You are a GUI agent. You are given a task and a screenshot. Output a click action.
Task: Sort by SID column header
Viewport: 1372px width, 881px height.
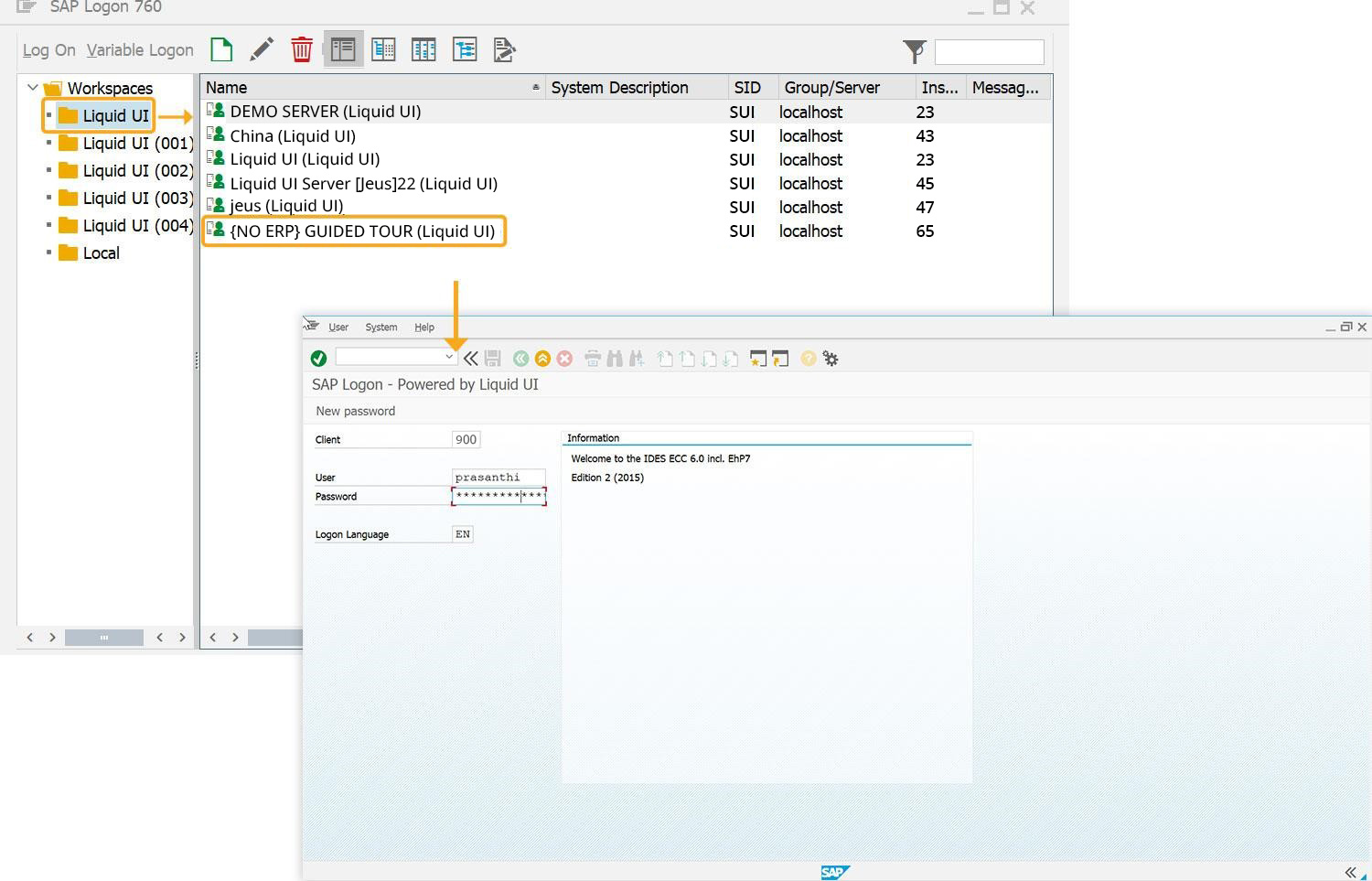[753, 88]
